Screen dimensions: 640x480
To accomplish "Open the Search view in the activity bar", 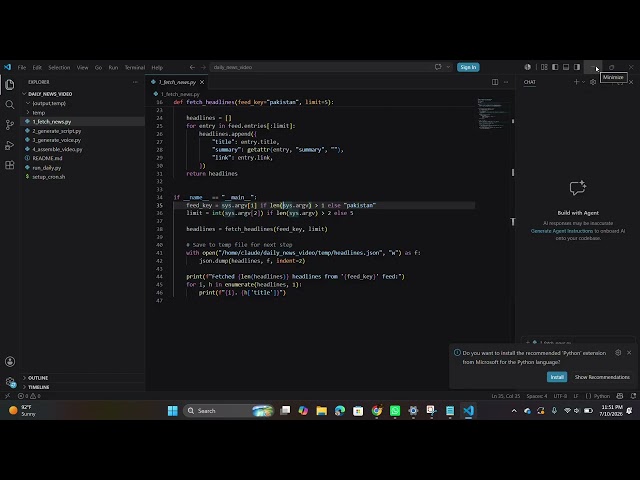I will [x=10, y=105].
